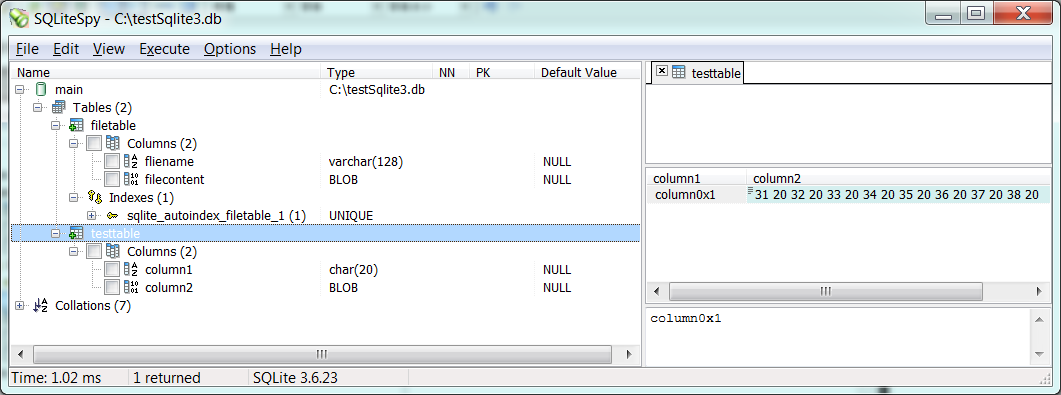Click the UNIQUE index type text
This screenshot has width=1061, height=395.
point(351,216)
